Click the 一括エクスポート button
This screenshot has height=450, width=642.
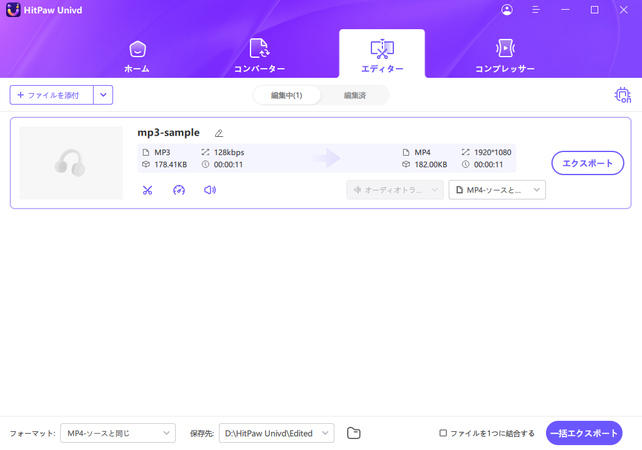pyautogui.click(x=584, y=433)
